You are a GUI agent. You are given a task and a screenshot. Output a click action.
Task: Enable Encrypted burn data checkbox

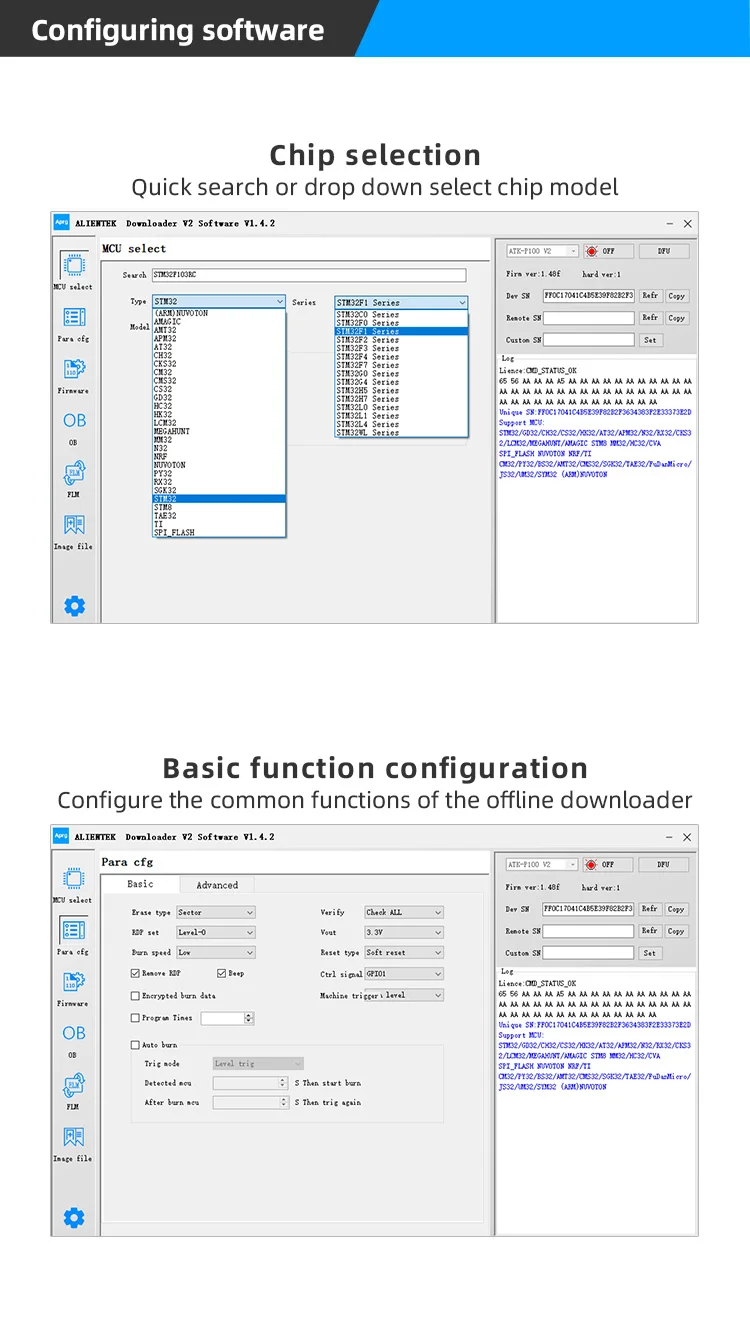click(x=135, y=996)
